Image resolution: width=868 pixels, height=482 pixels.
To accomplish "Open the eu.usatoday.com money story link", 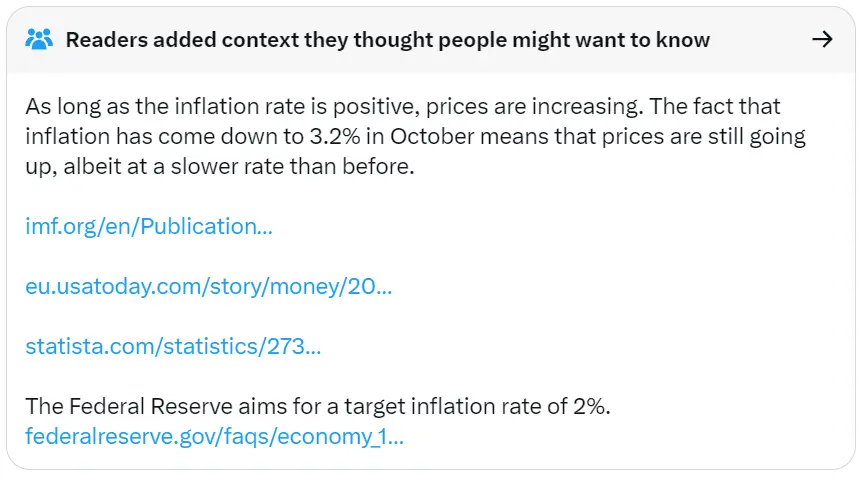I will (x=208, y=287).
